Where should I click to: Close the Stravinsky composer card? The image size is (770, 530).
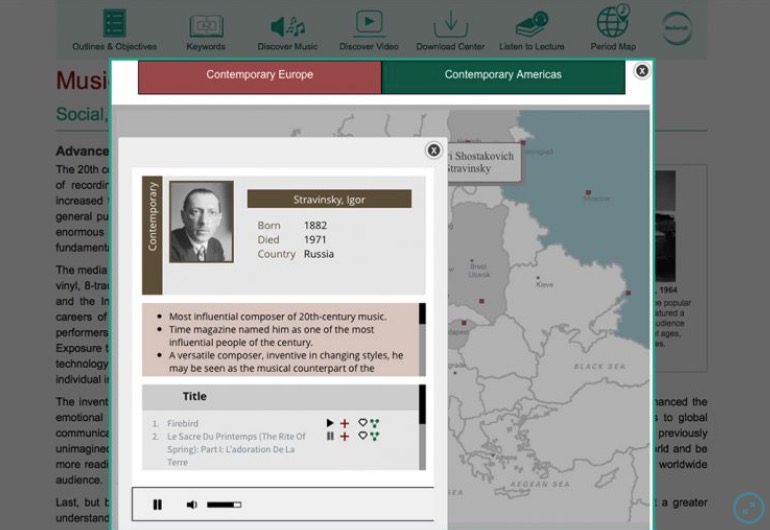pos(434,150)
